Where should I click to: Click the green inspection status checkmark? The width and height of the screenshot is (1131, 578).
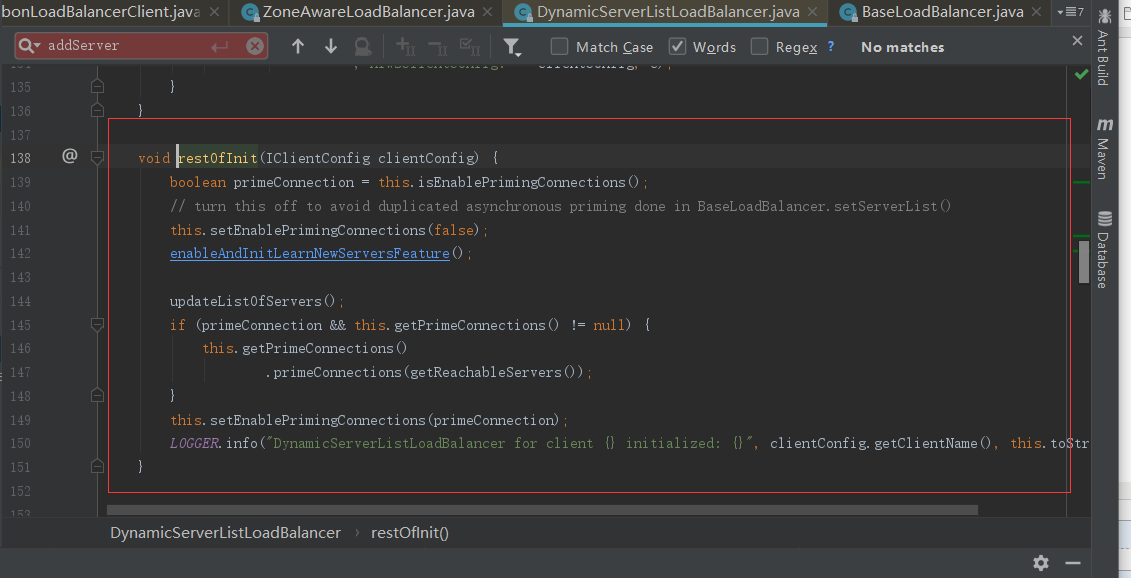click(1081, 74)
